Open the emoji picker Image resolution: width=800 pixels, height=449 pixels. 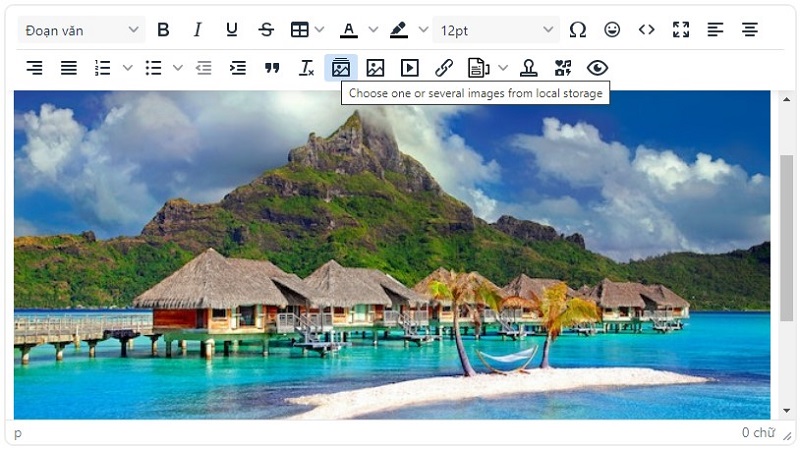click(612, 30)
